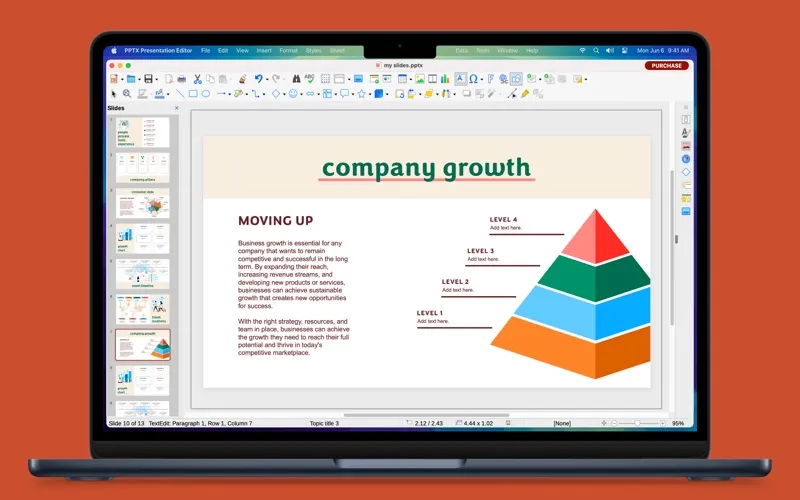The height and width of the screenshot is (500, 800).
Task: Insert special character Omega icon
Action: pyautogui.click(x=473, y=79)
